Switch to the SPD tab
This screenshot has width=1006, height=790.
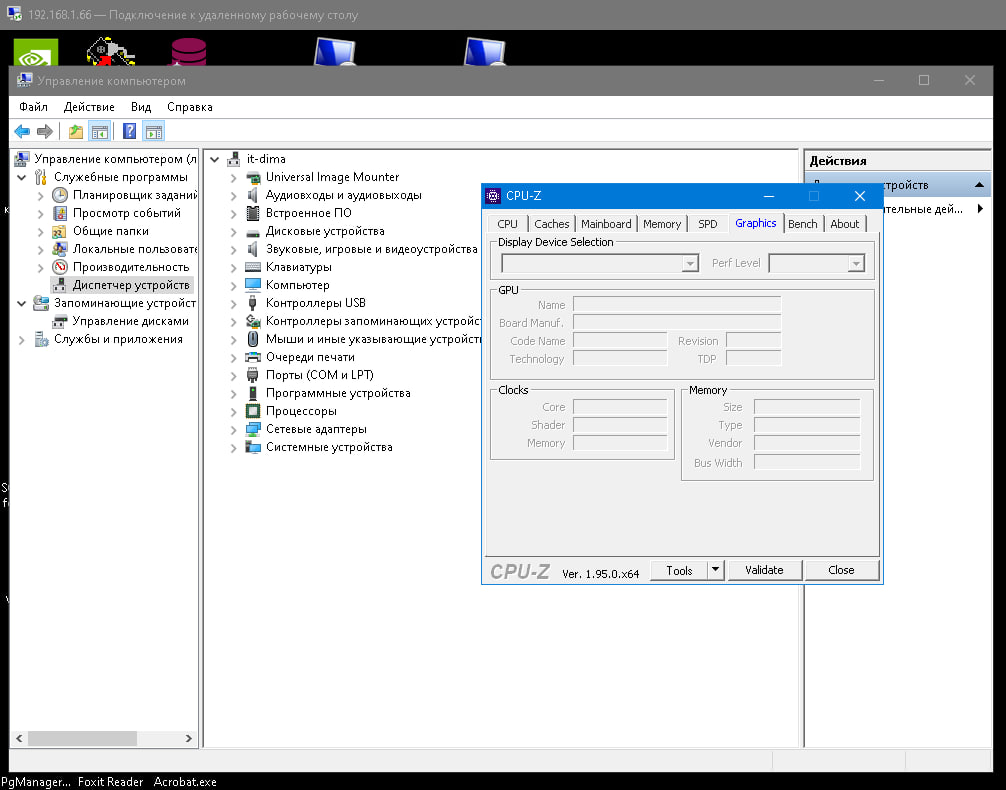[x=708, y=224]
